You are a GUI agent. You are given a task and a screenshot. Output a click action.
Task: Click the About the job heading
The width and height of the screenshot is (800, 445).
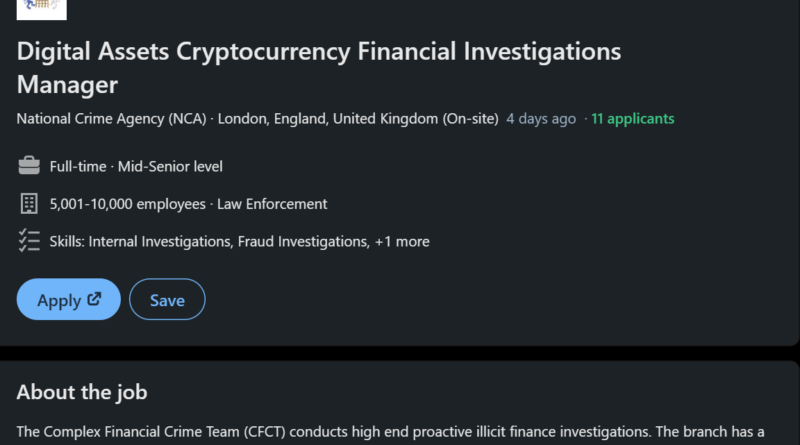click(82, 391)
